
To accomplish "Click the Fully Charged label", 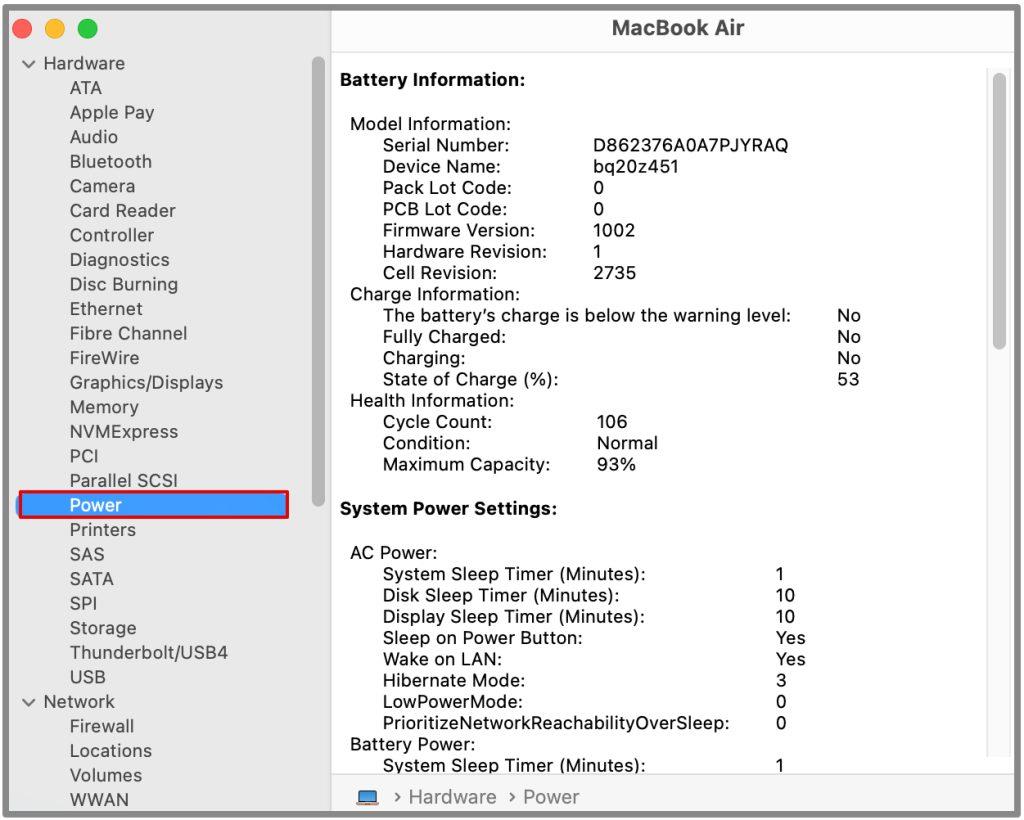I will (444, 337).
